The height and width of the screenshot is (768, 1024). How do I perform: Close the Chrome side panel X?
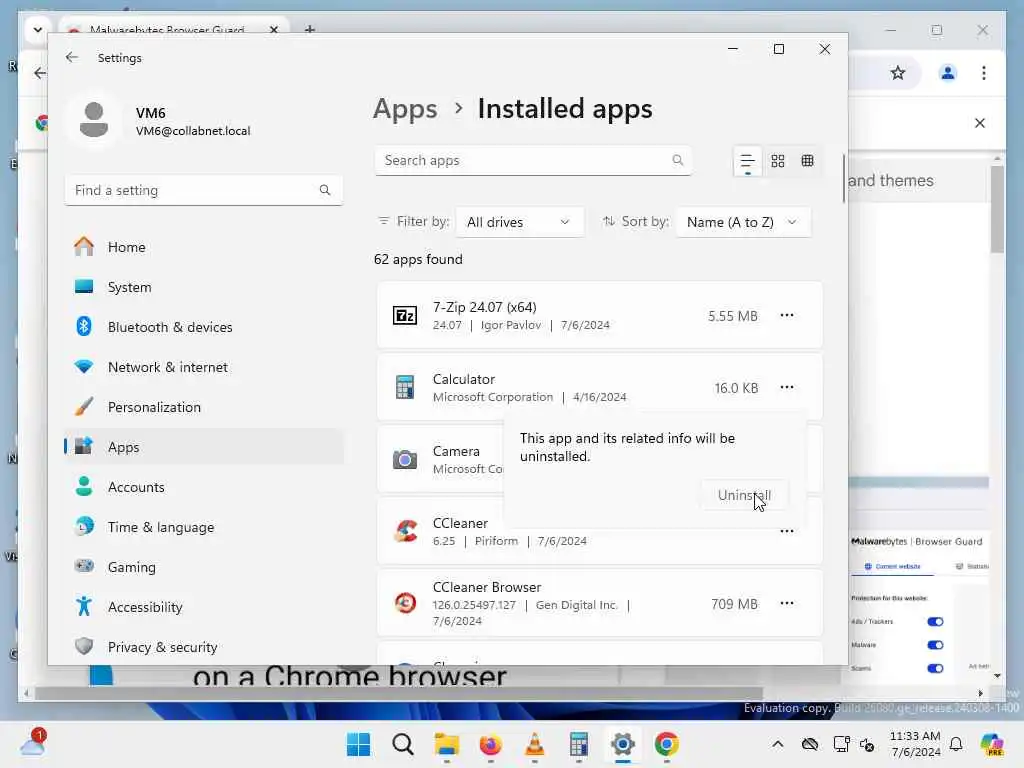[980, 123]
